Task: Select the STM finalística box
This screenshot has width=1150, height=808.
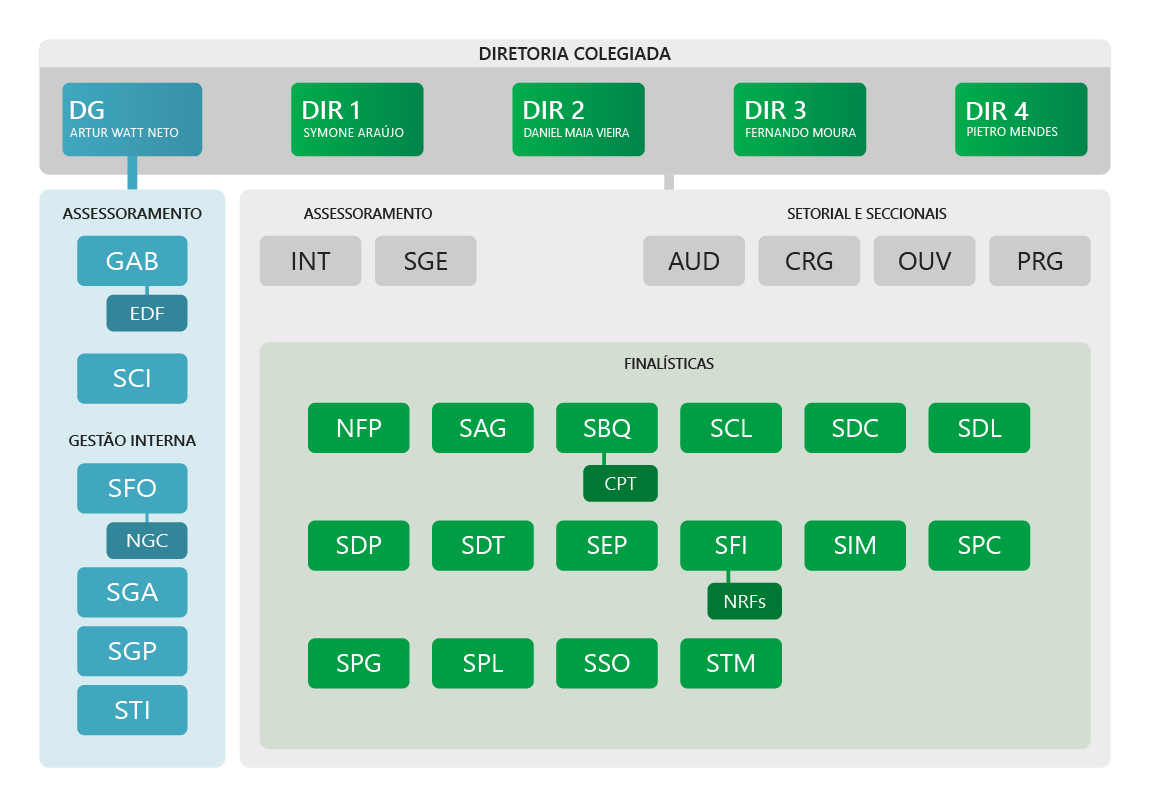Action: (x=731, y=663)
